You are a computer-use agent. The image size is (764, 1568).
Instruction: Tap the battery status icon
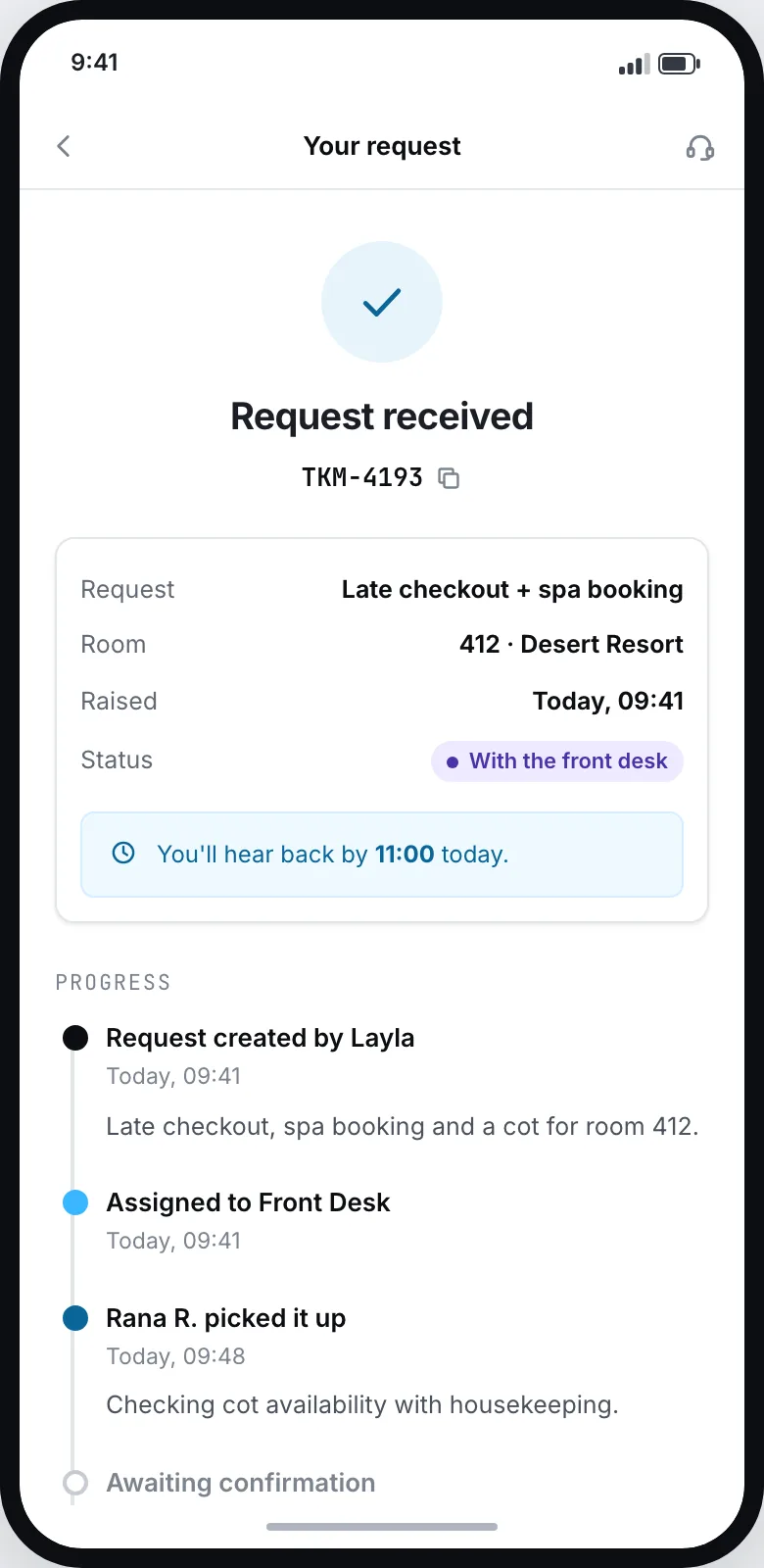[679, 64]
